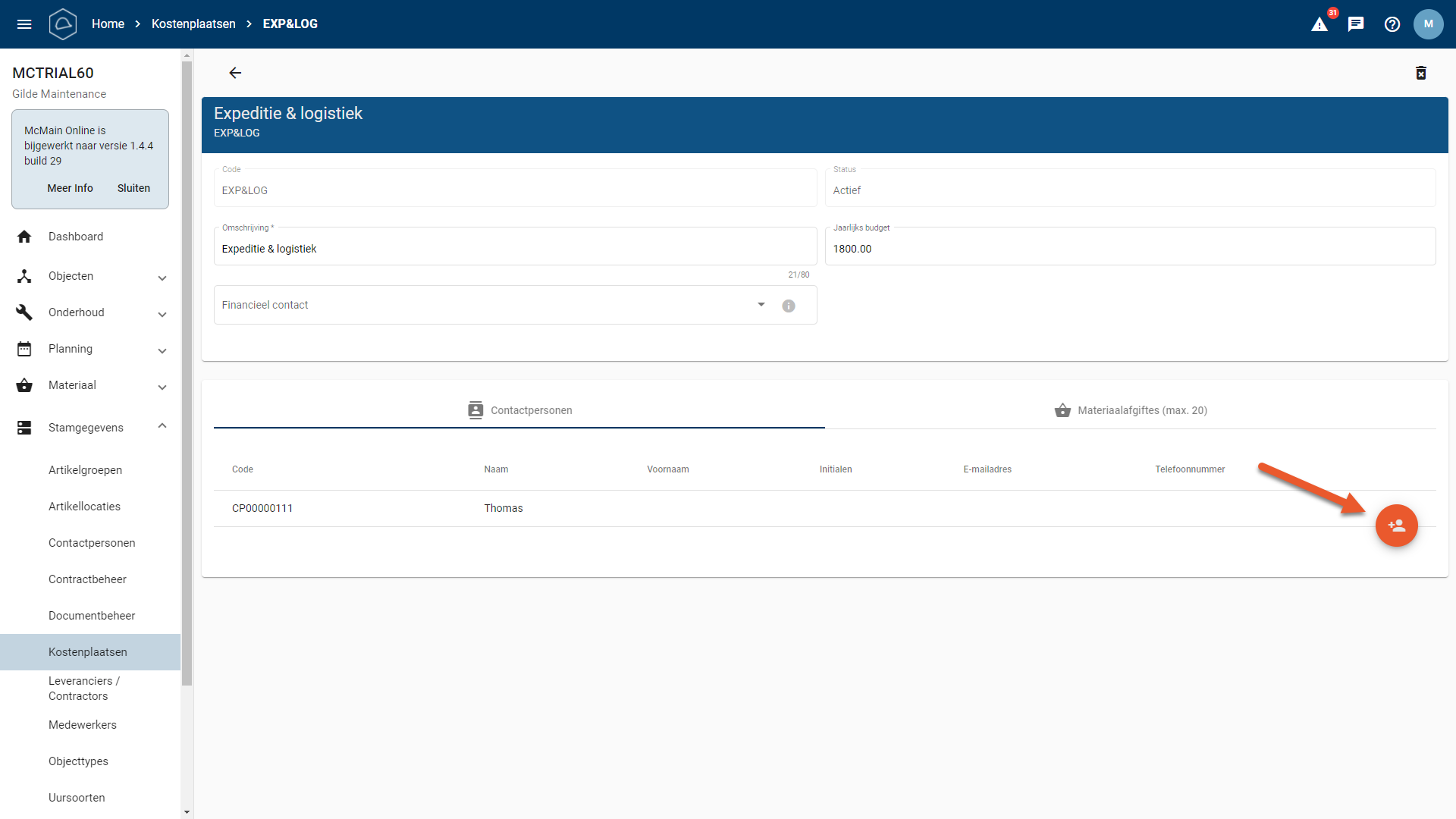This screenshot has width=1456, height=819.
Task: Open the help question mark icon
Action: [x=1392, y=24]
